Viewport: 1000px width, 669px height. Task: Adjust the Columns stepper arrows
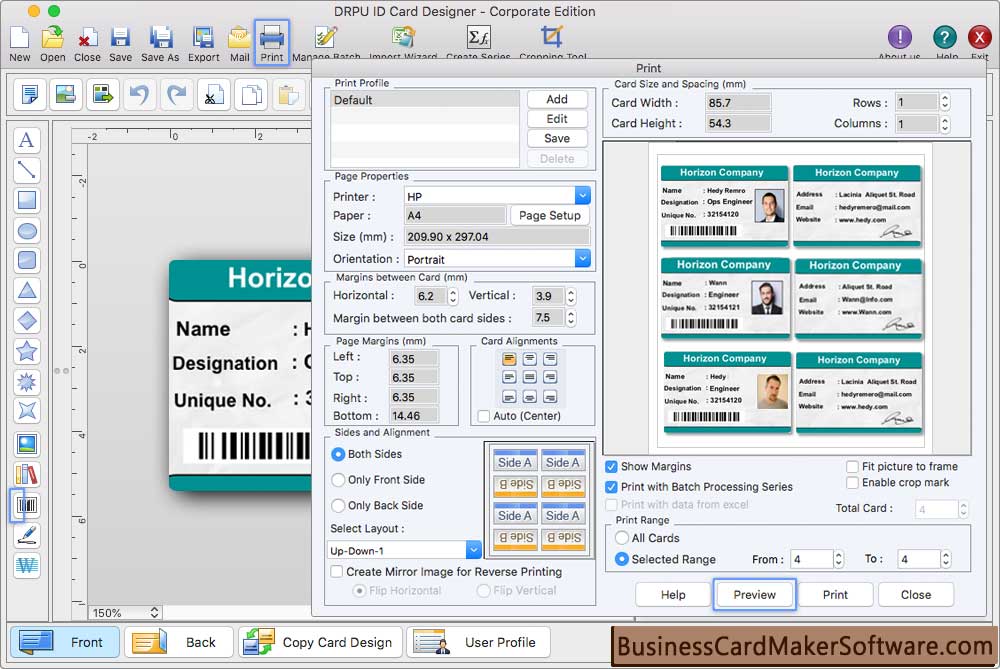(x=945, y=123)
